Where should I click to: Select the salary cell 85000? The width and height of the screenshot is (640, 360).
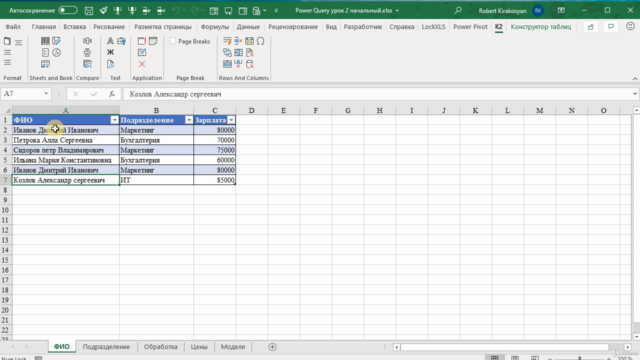[x=215, y=180]
